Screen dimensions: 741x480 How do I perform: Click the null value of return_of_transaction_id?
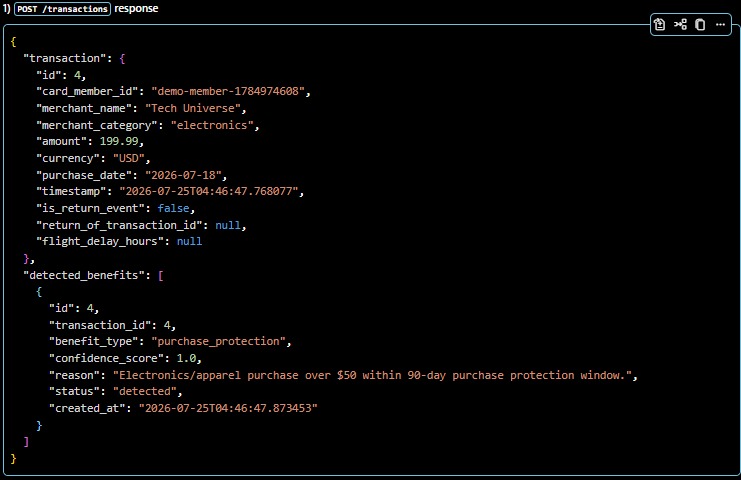click(x=228, y=225)
